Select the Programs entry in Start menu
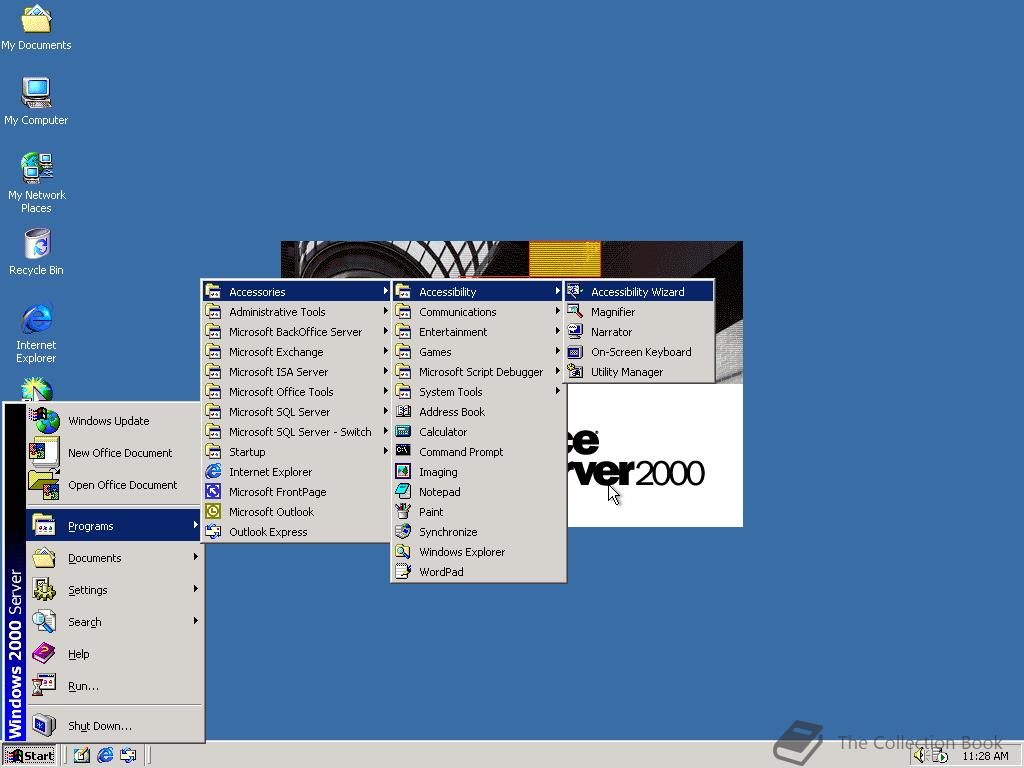 point(114,526)
